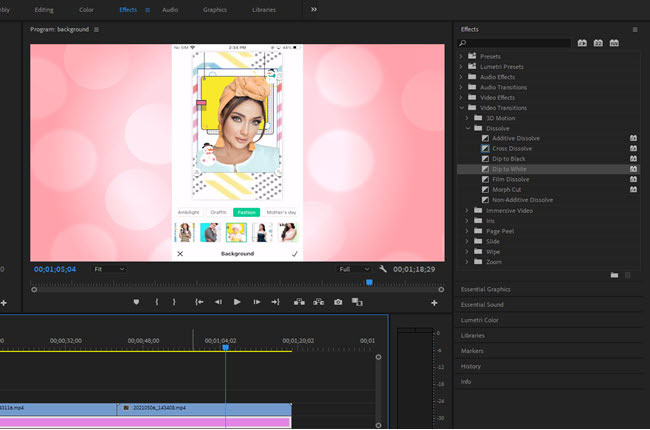
Task: Click program monitor blue playhead marker
Action: click(369, 282)
